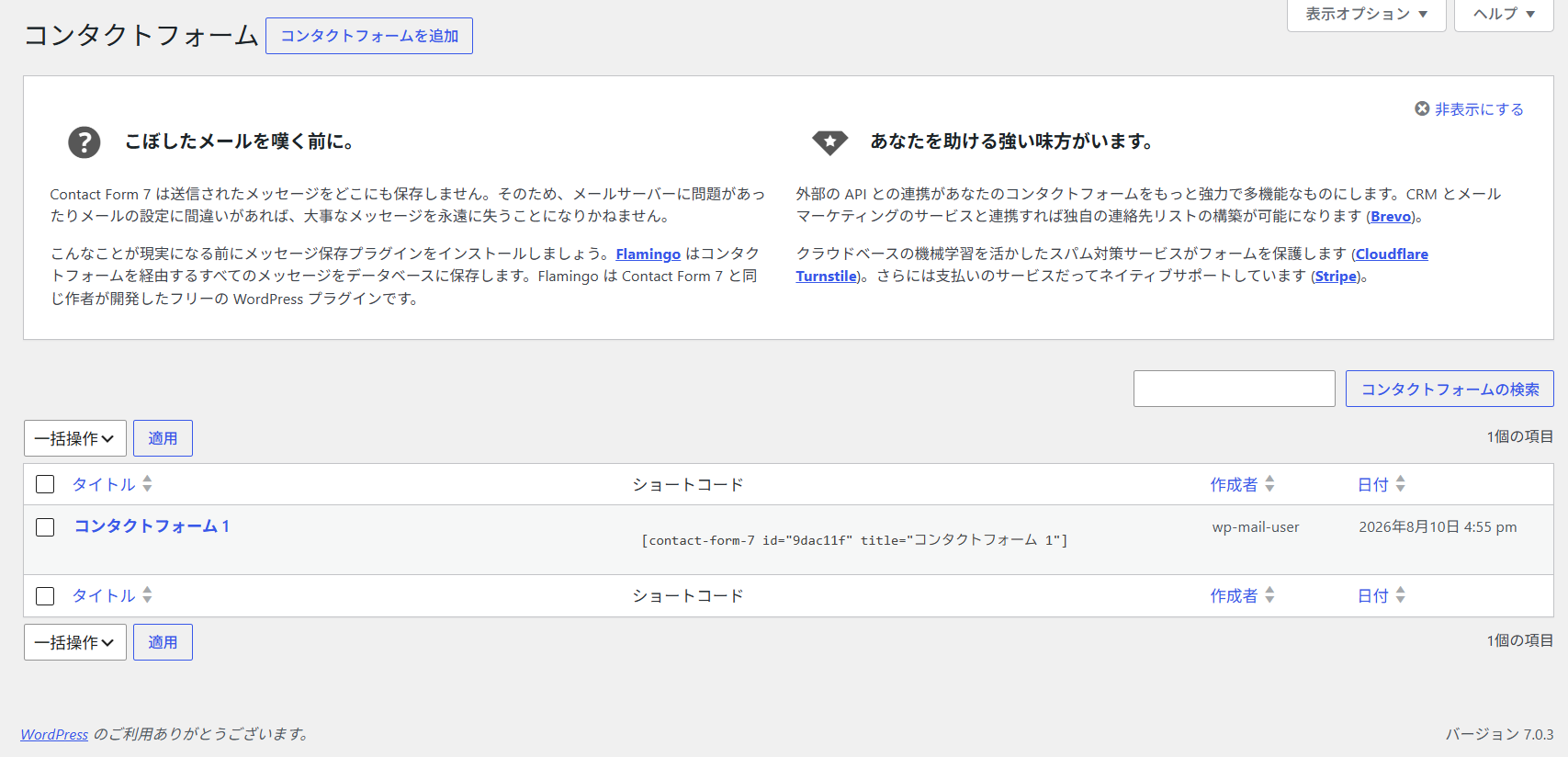Click ショートコード column label in footer
1568x757 pixels.
pyautogui.click(x=688, y=595)
